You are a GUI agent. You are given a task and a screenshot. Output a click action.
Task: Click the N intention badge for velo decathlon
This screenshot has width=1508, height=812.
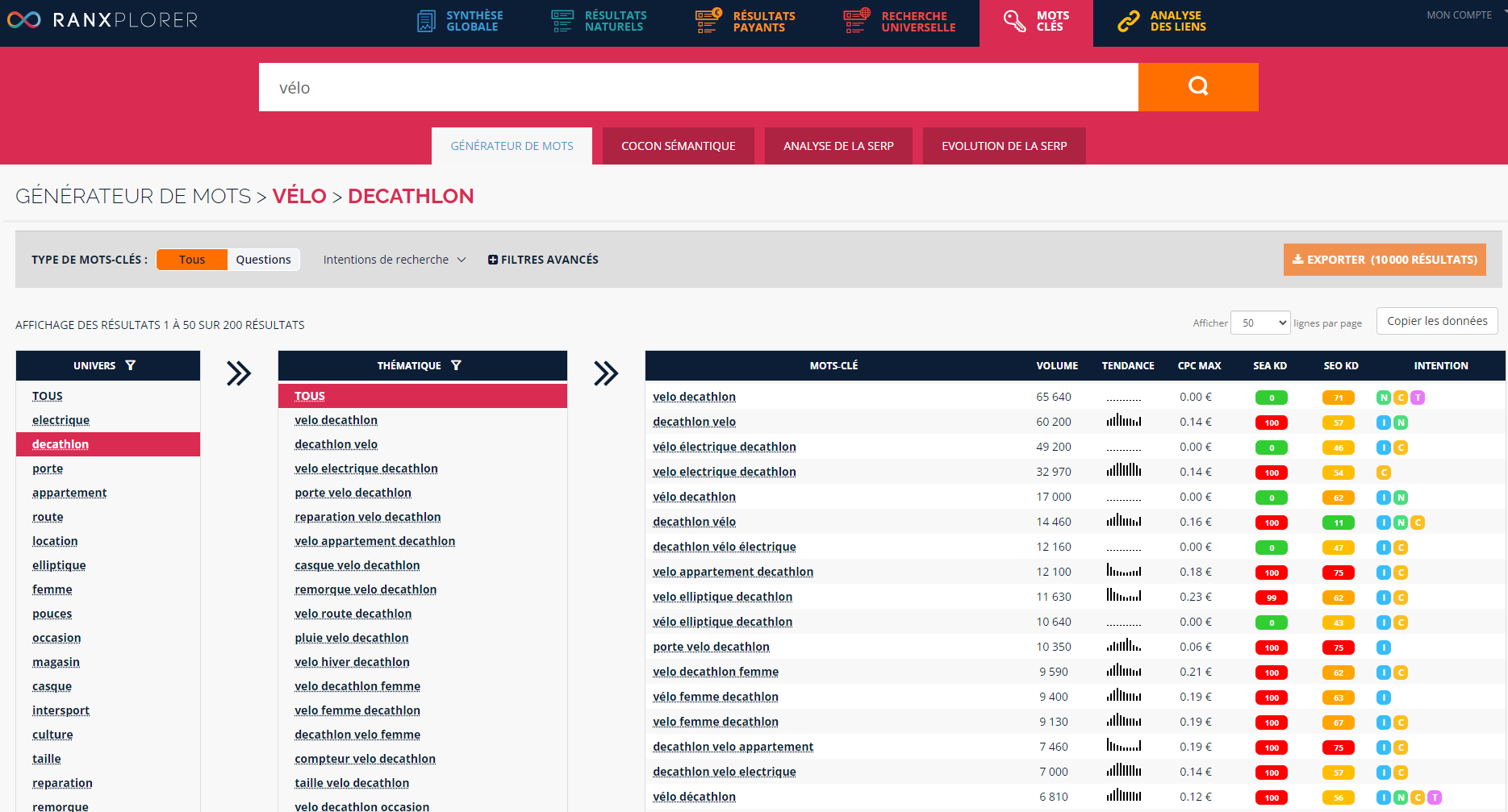pyautogui.click(x=1384, y=398)
